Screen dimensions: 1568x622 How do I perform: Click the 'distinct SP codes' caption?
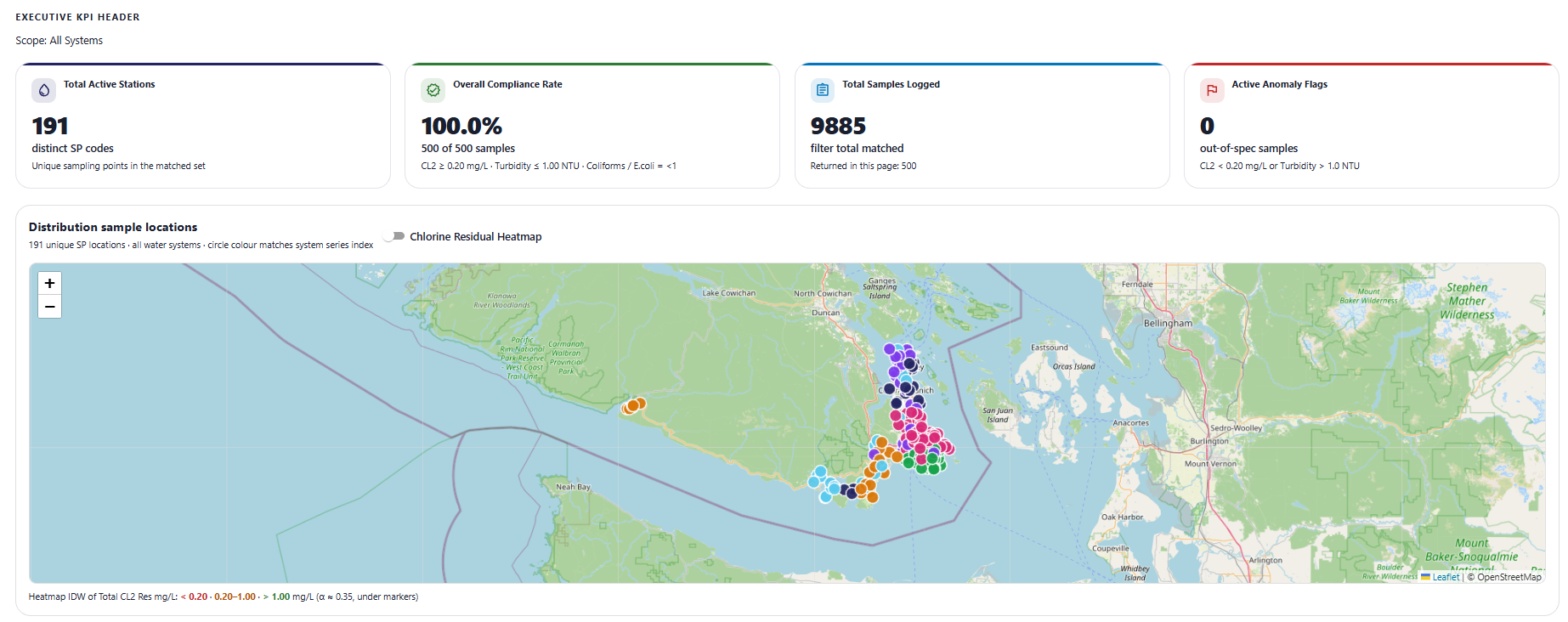coord(73,148)
